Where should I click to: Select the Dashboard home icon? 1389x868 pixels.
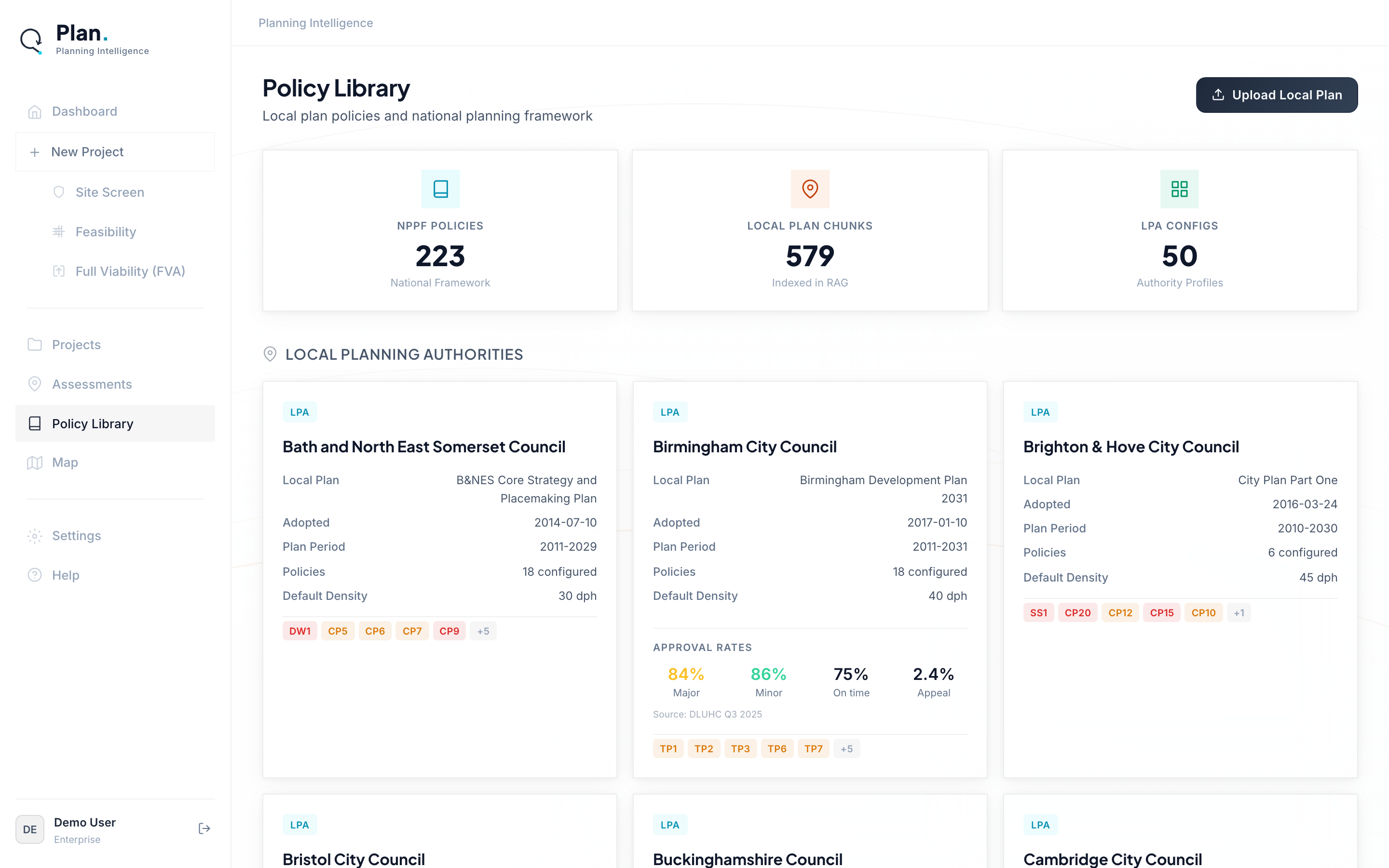pyautogui.click(x=34, y=111)
